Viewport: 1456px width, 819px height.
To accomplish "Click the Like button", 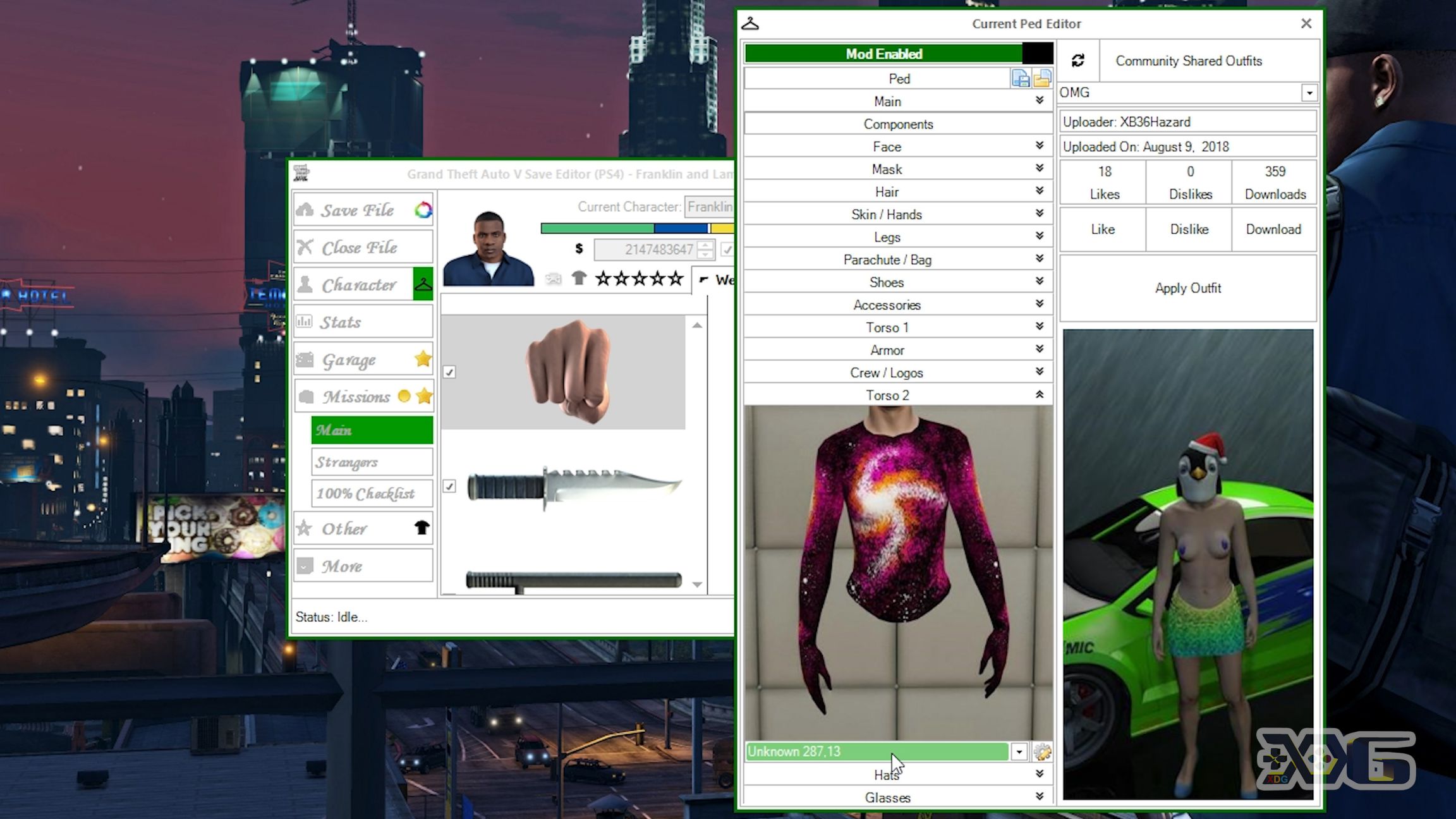I will pyautogui.click(x=1103, y=229).
